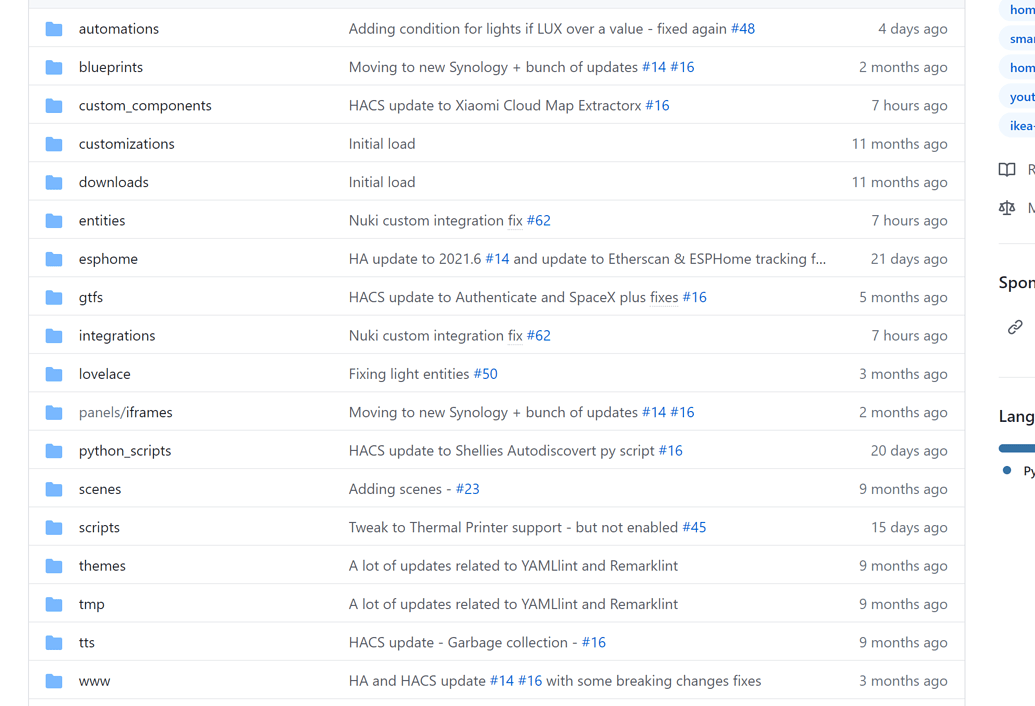Open the scripts directory

pos(99,527)
